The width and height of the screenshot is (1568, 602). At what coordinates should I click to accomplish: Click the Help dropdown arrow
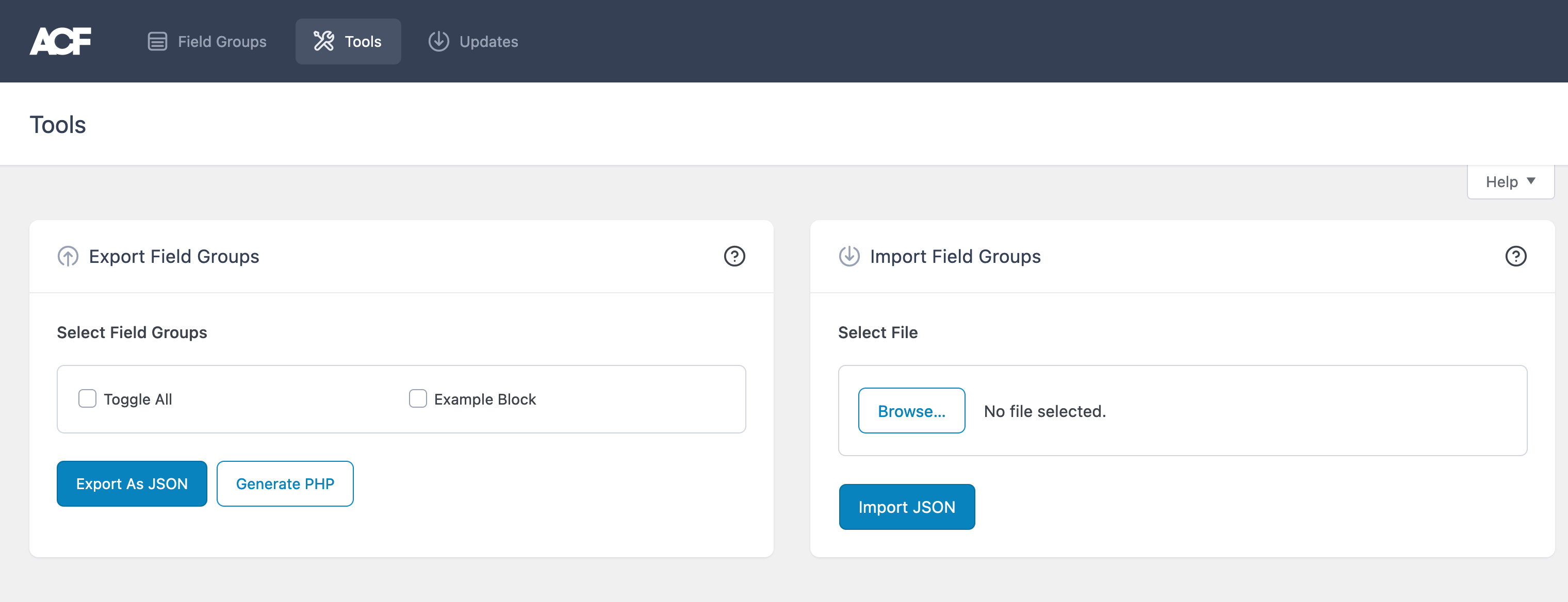tap(1531, 181)
